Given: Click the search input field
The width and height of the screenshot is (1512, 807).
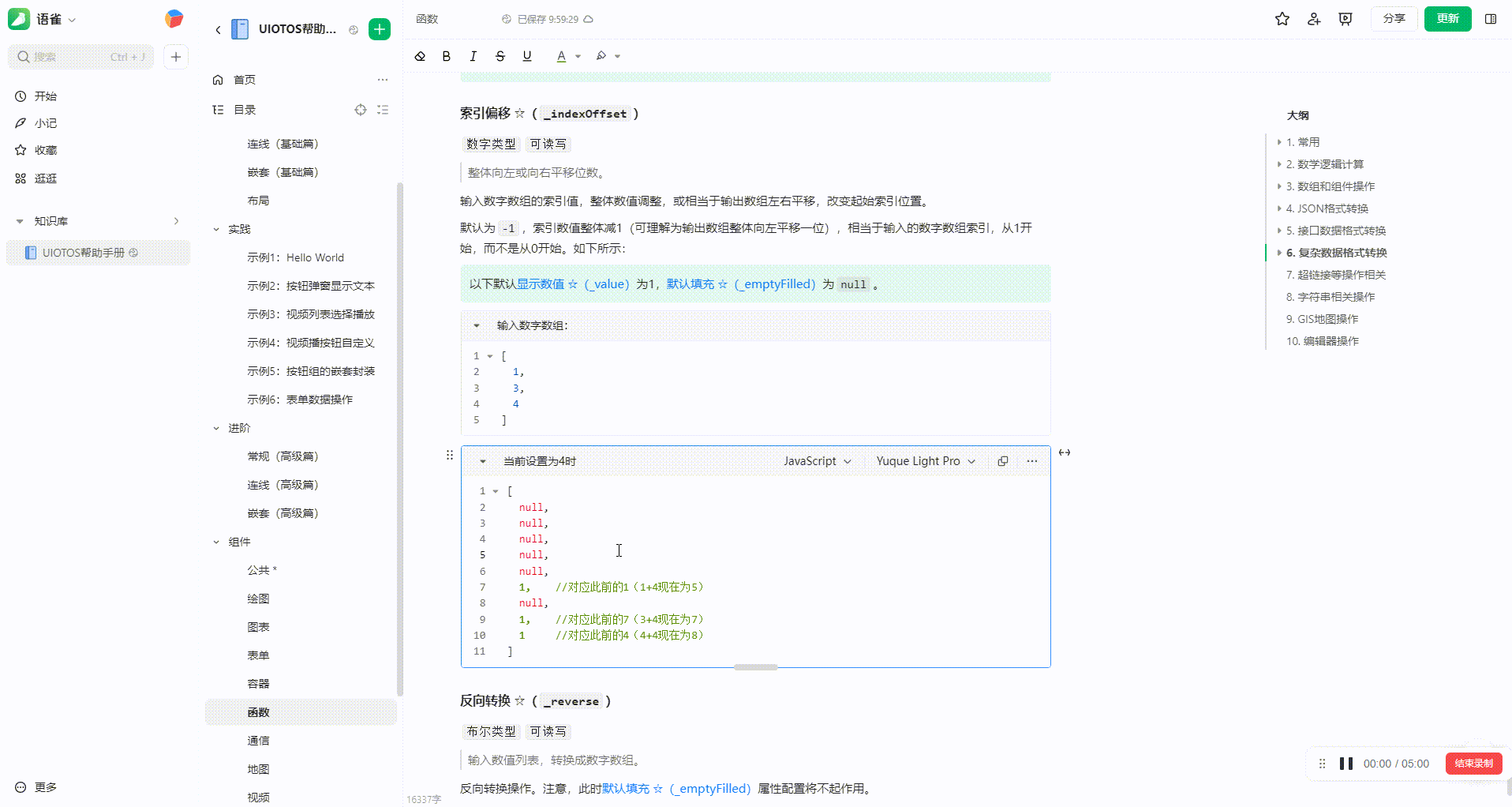Looking at the screenshot, I should pyautogui.click(x=79, y=56).
